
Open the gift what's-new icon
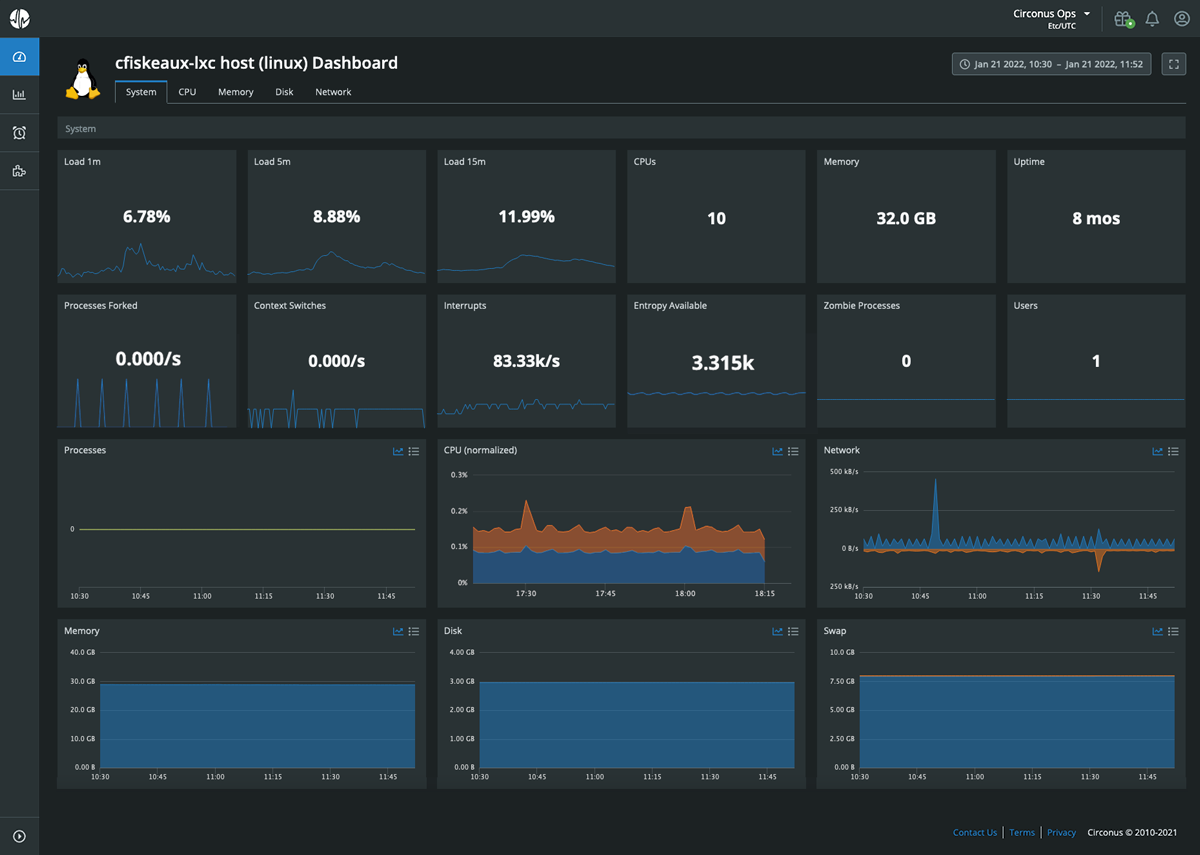tap(1122, 18)
